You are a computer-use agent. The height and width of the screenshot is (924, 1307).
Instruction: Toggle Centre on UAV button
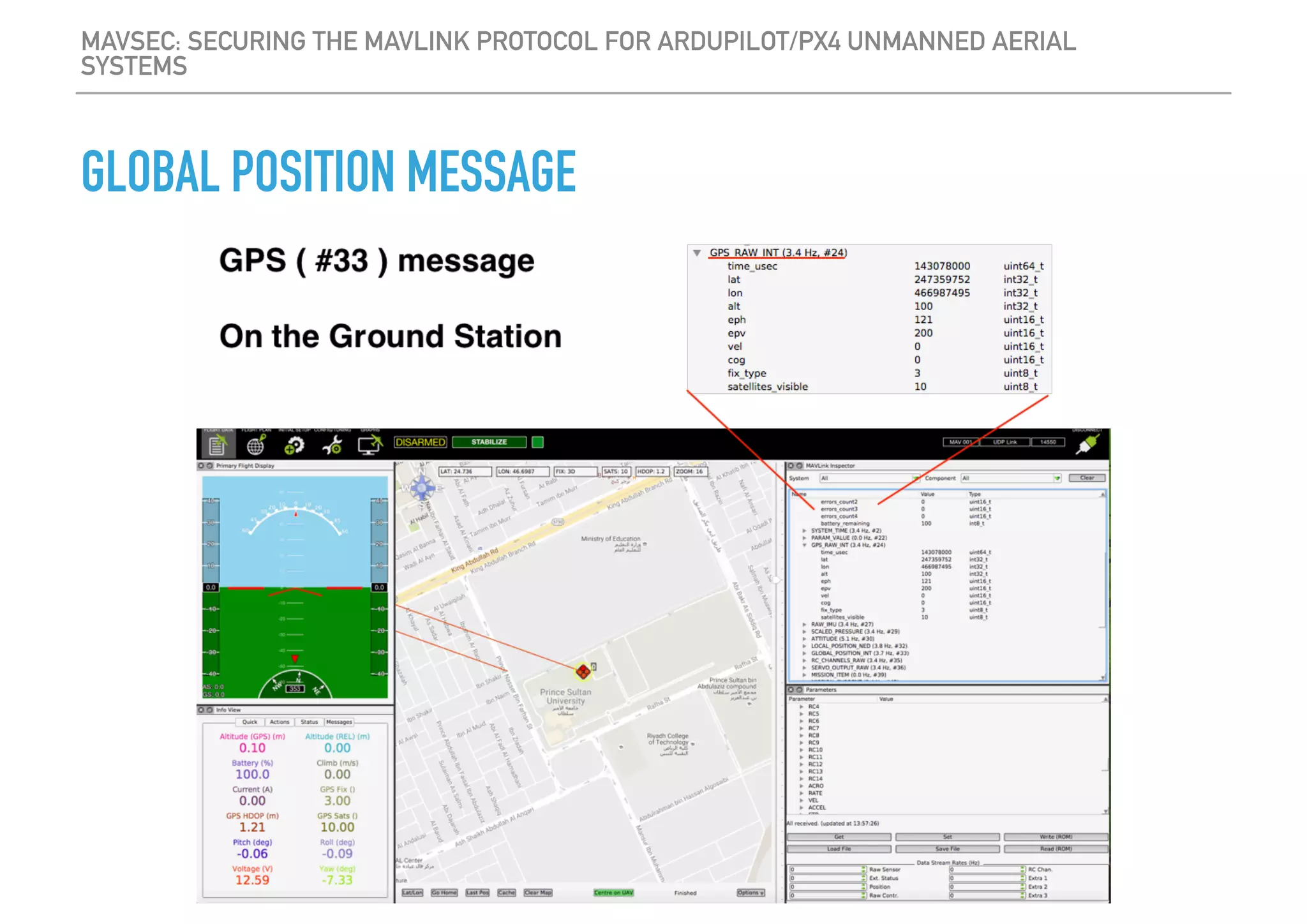tap(613, 893)
